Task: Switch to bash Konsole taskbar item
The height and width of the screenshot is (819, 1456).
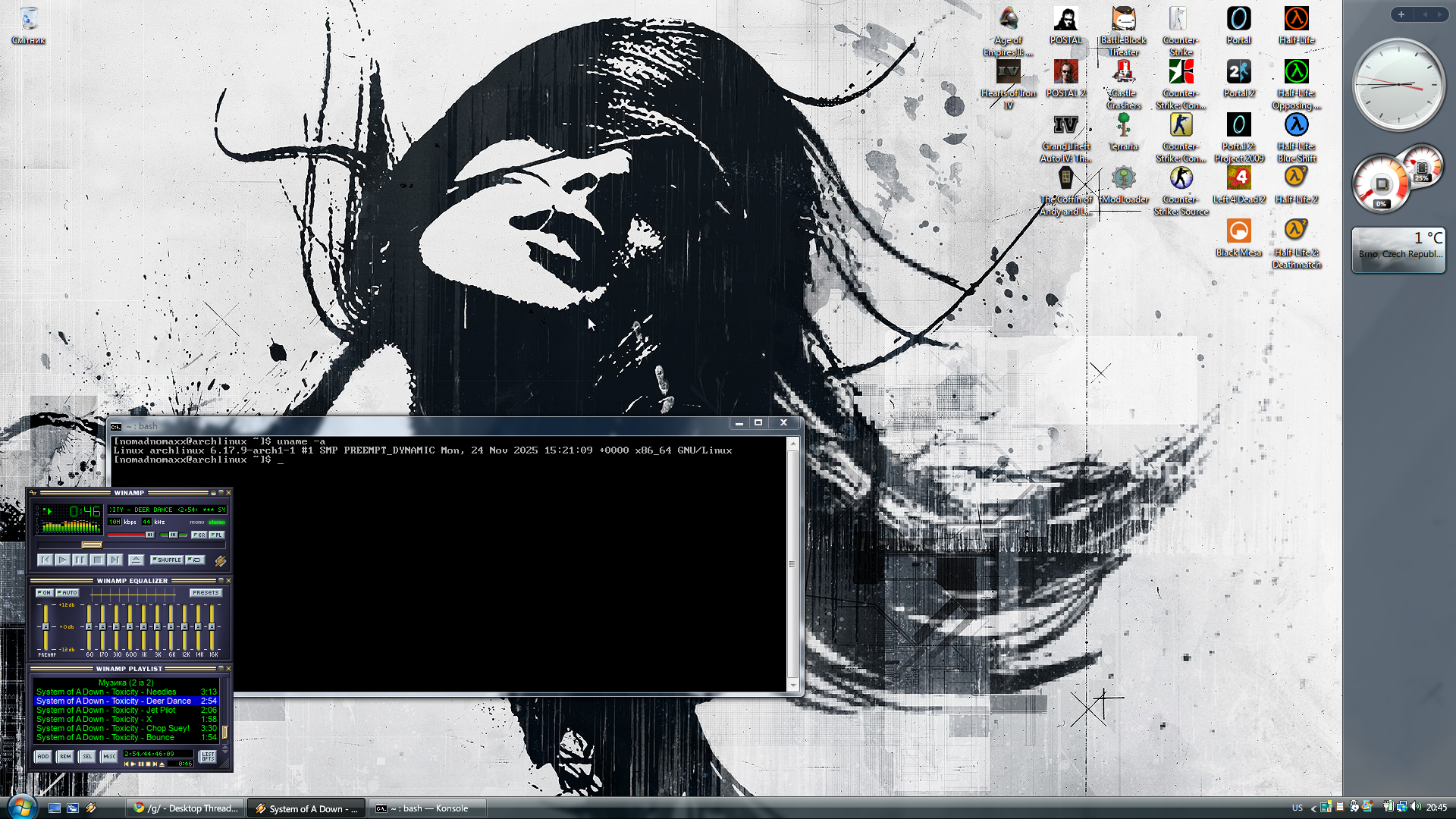Action: coord(428,808)
